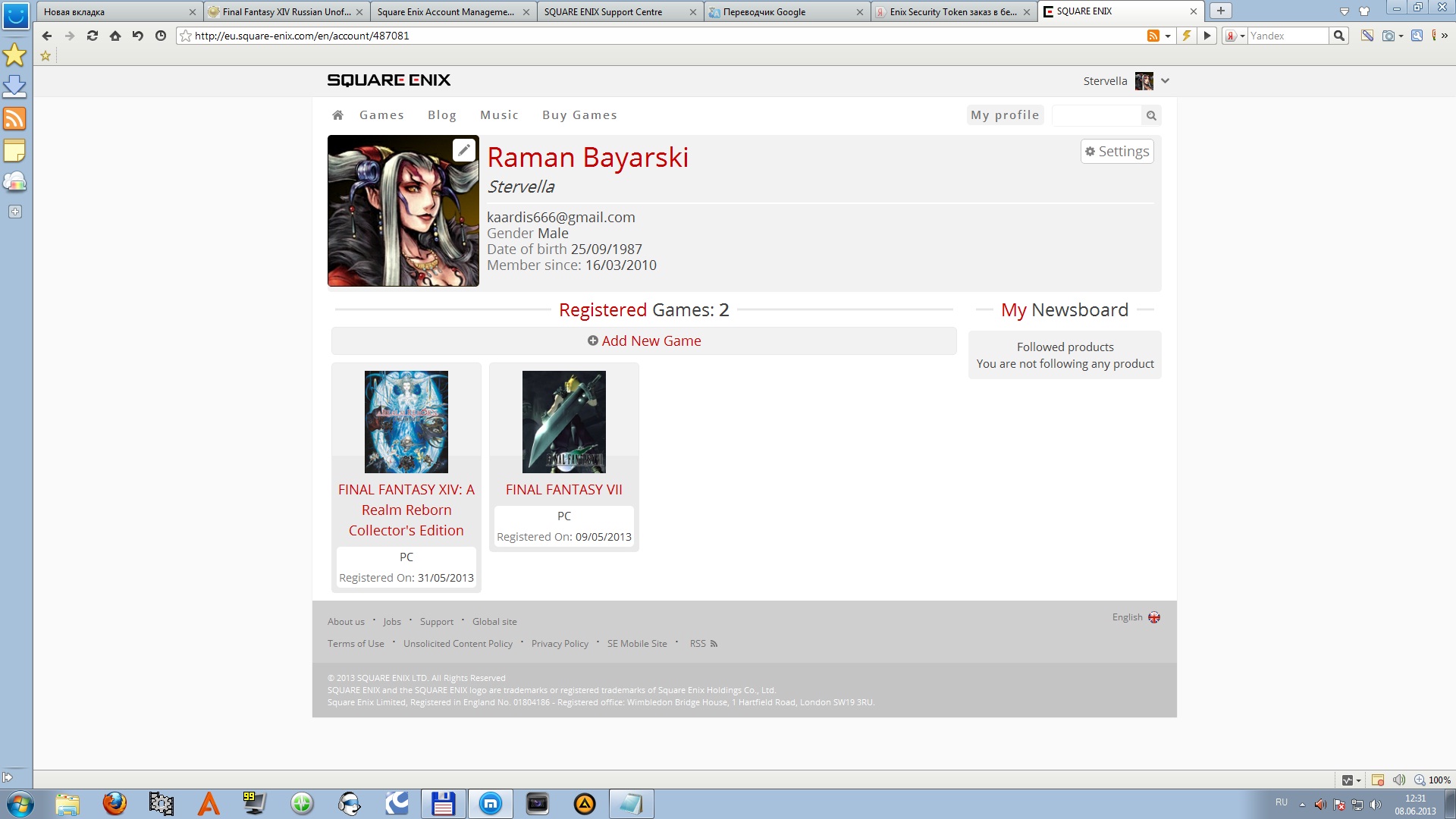Toggle browser sound mute in status bar
Screen dimensions: 1456x819
click(x=1399, y=780)
